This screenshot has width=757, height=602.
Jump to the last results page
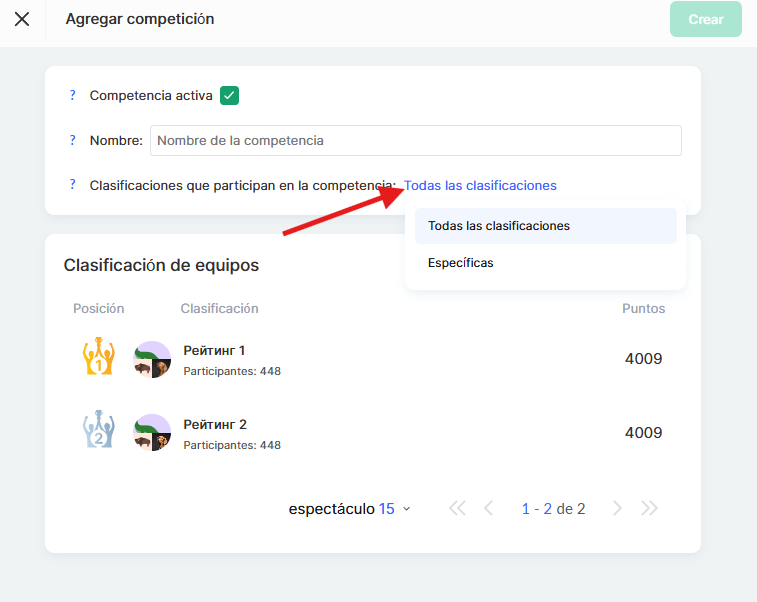(x=649, y=509)
